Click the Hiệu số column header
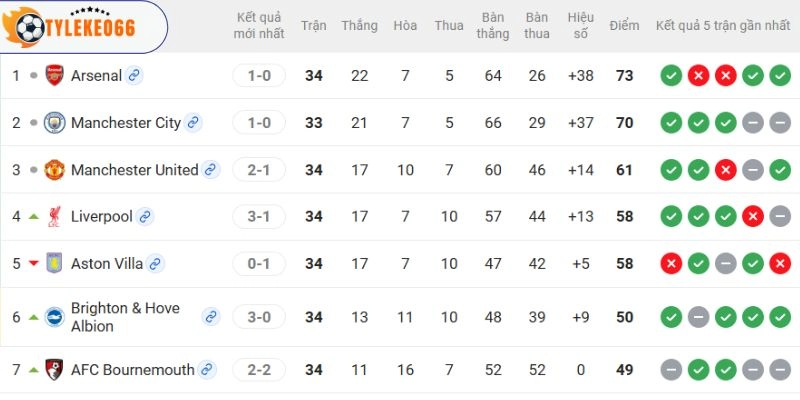 tap(581, 26)
